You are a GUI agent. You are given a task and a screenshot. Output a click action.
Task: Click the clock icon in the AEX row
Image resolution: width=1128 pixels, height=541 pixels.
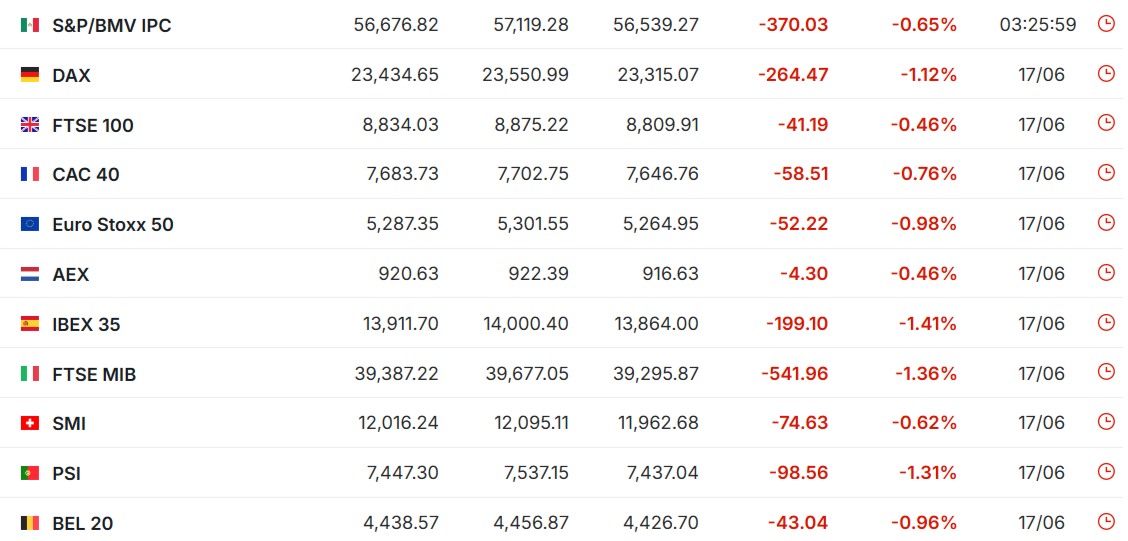pyautogui.click(x=1106, y=273)
